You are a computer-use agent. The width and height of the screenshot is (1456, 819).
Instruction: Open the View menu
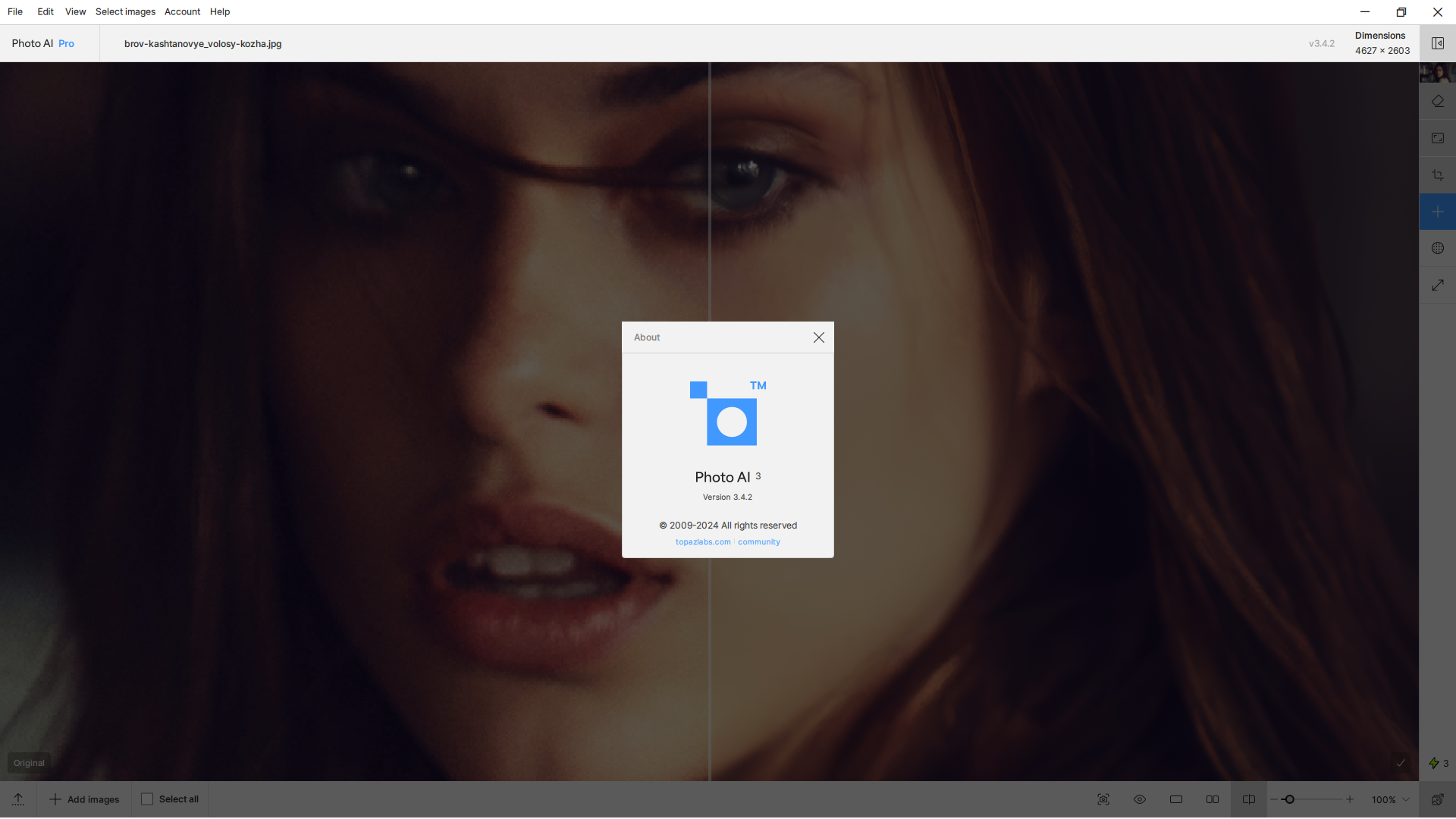tap(75, 11)
